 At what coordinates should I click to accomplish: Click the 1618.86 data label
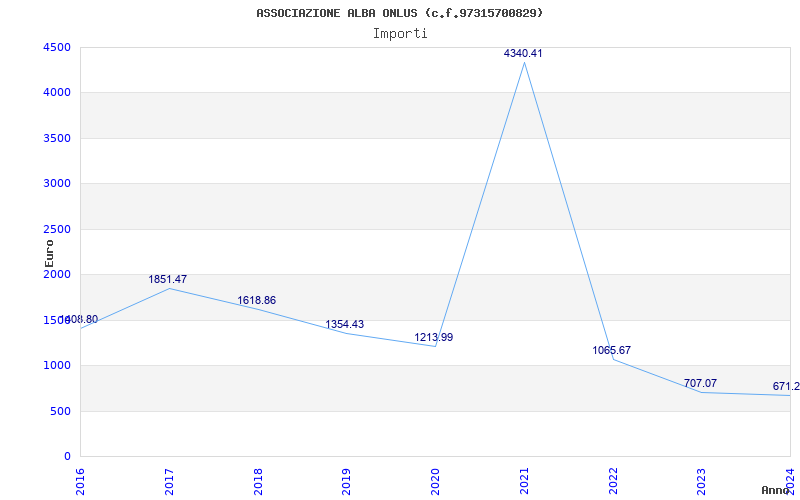click(x=256, y=300)
